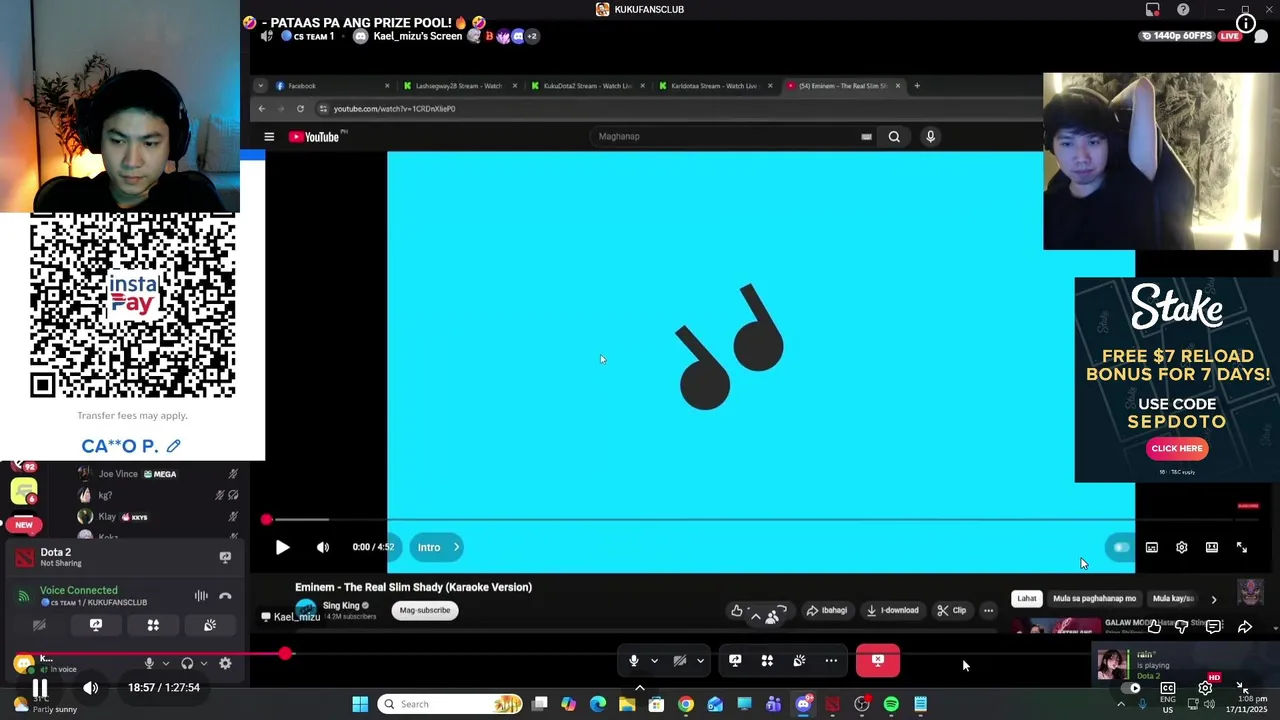
Task: Enter fullscreen on the YouTube player
Action: pos(1242,547)
